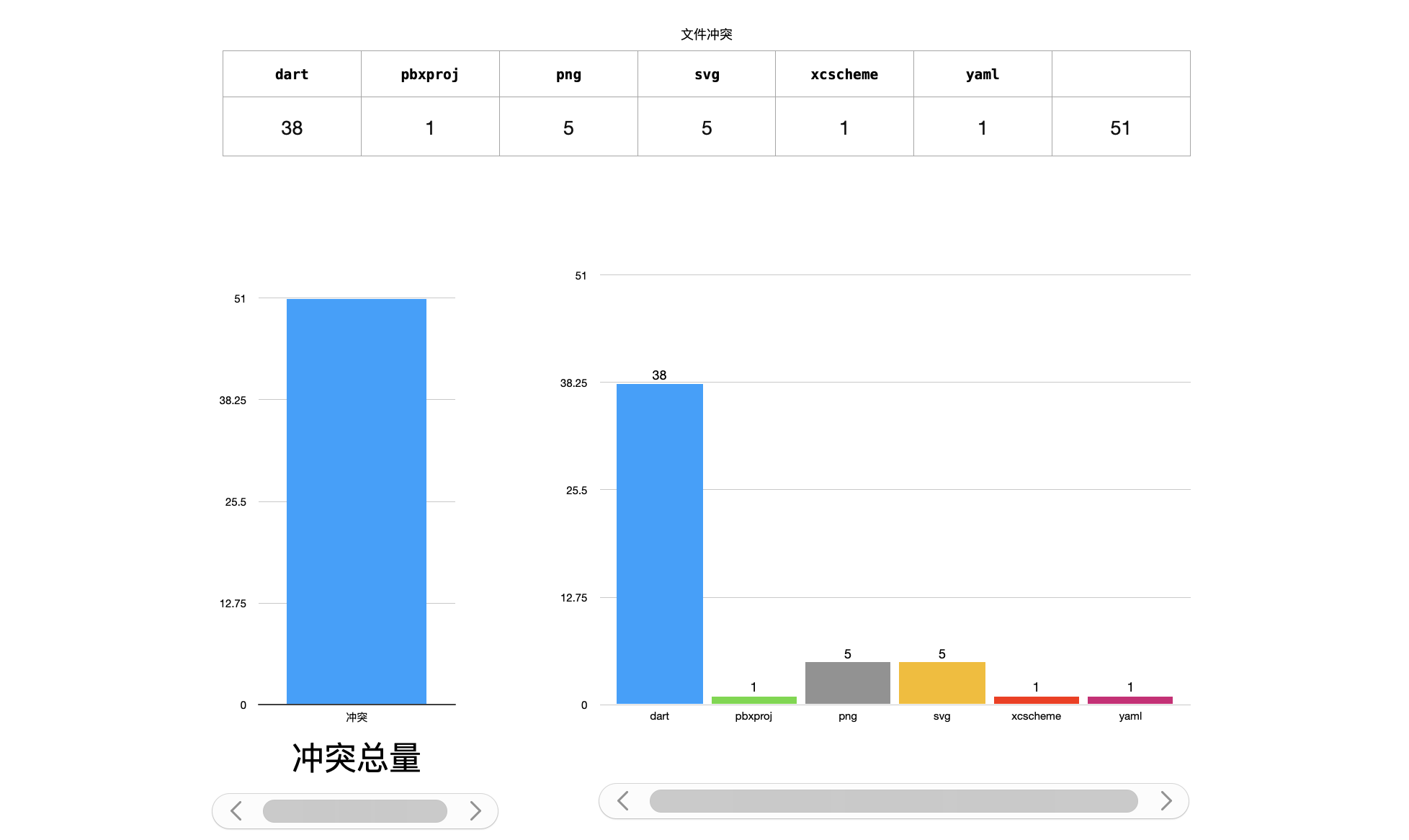Select the xcscheme header cell

click(844, 74)
